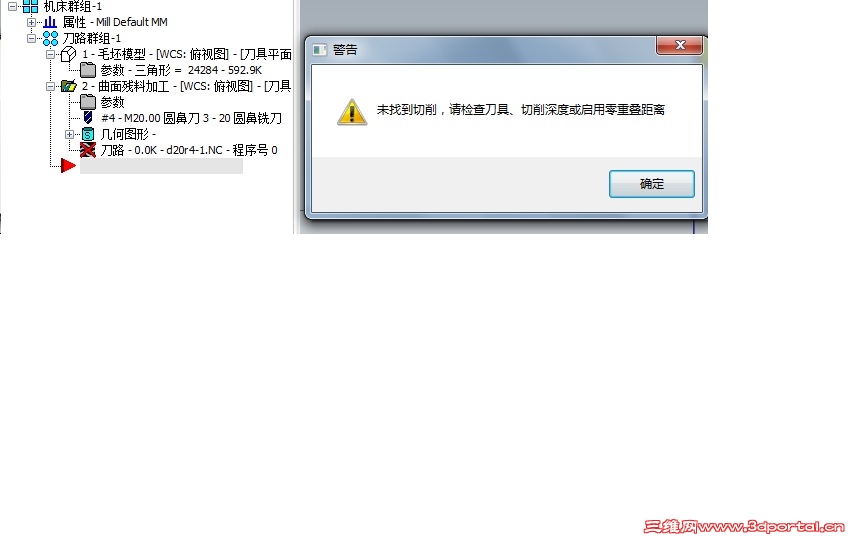Open the 曲面残料加工 operation folder icon

(x=68, y=86)
